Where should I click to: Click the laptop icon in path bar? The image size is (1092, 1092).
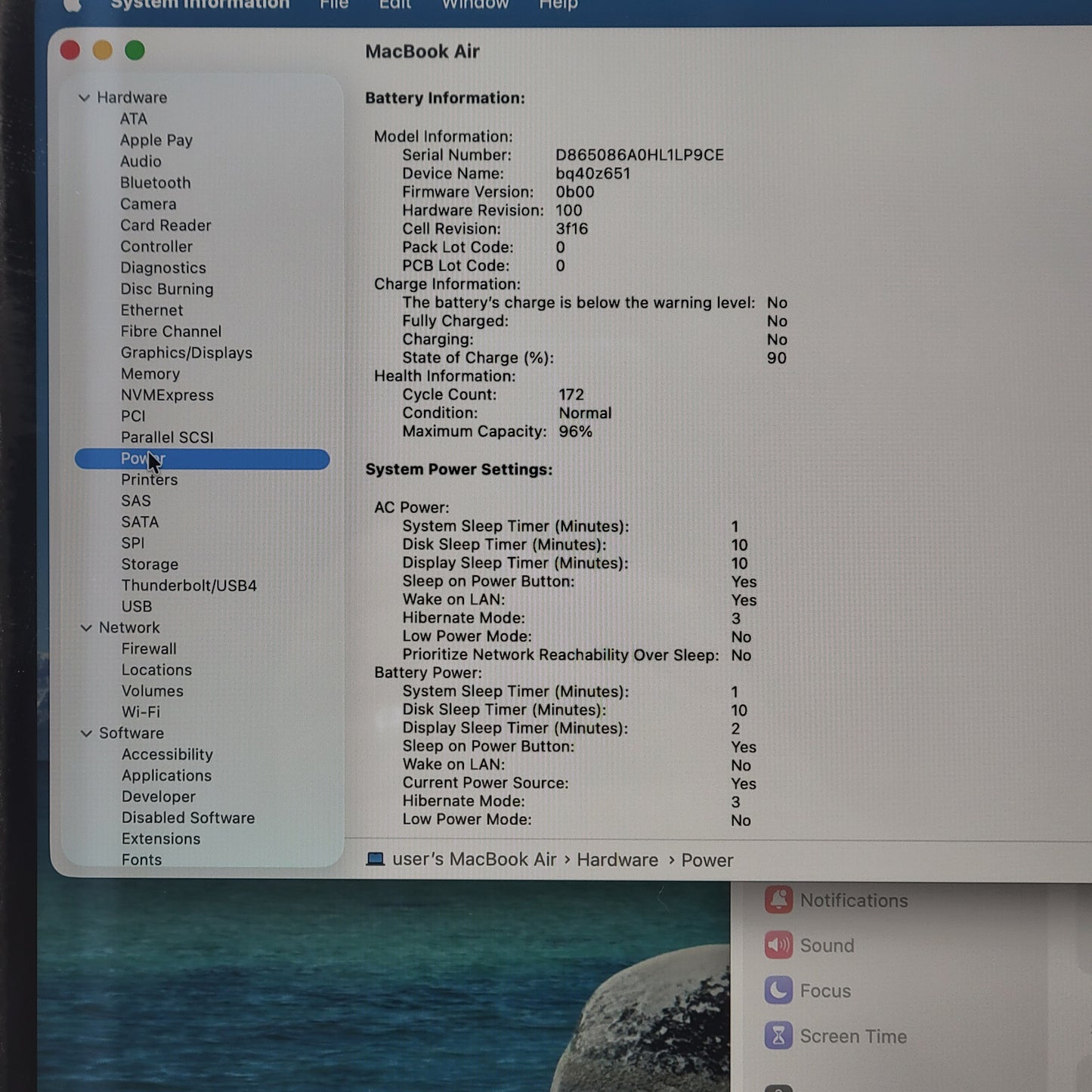point(375,860)
